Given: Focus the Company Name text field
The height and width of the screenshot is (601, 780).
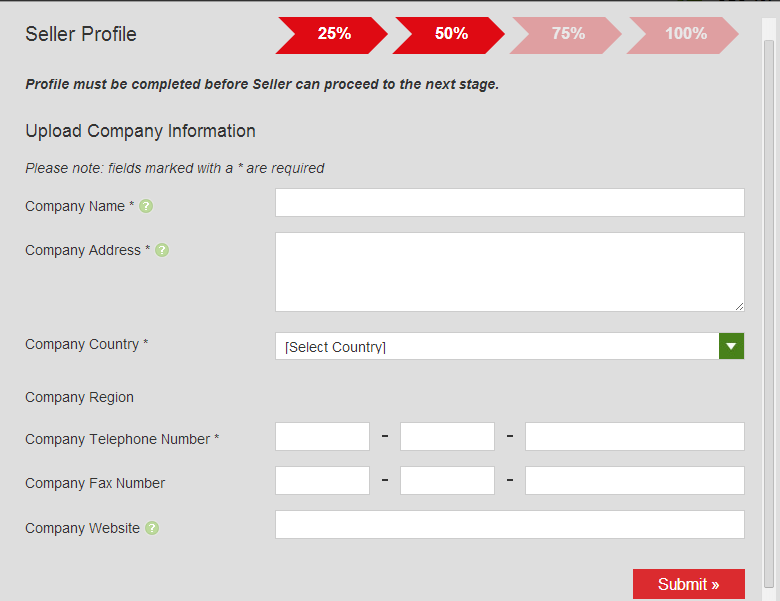Looking at the screenshot, I should 509,203.
